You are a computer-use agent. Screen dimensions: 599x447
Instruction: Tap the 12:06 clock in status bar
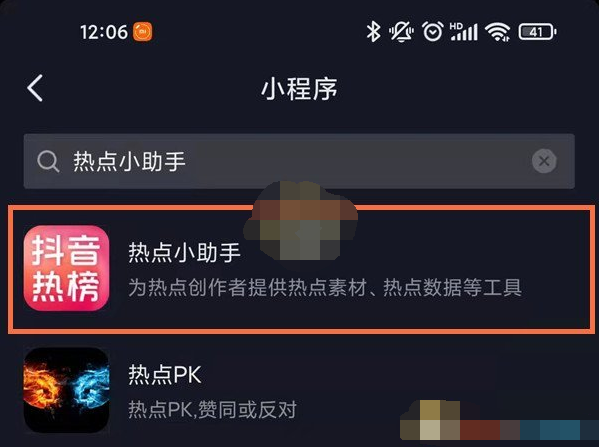tap(104, 32)
